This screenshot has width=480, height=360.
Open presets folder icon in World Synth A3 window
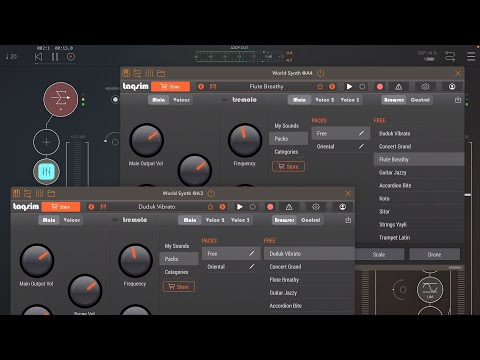[x=51, y=193]
